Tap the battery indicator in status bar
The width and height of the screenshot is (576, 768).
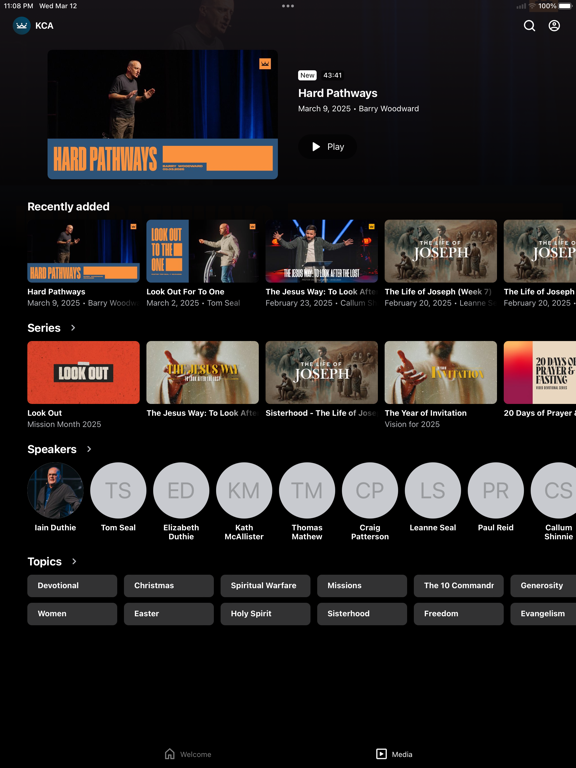click(565, 6)
